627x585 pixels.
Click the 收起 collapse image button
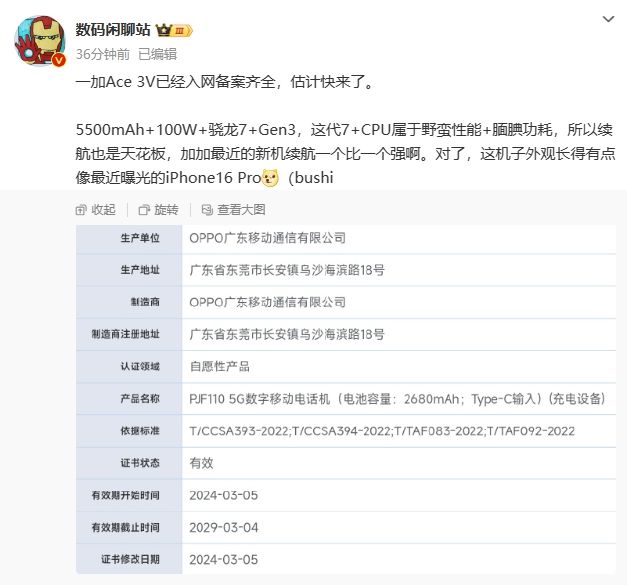coord(96,210)
